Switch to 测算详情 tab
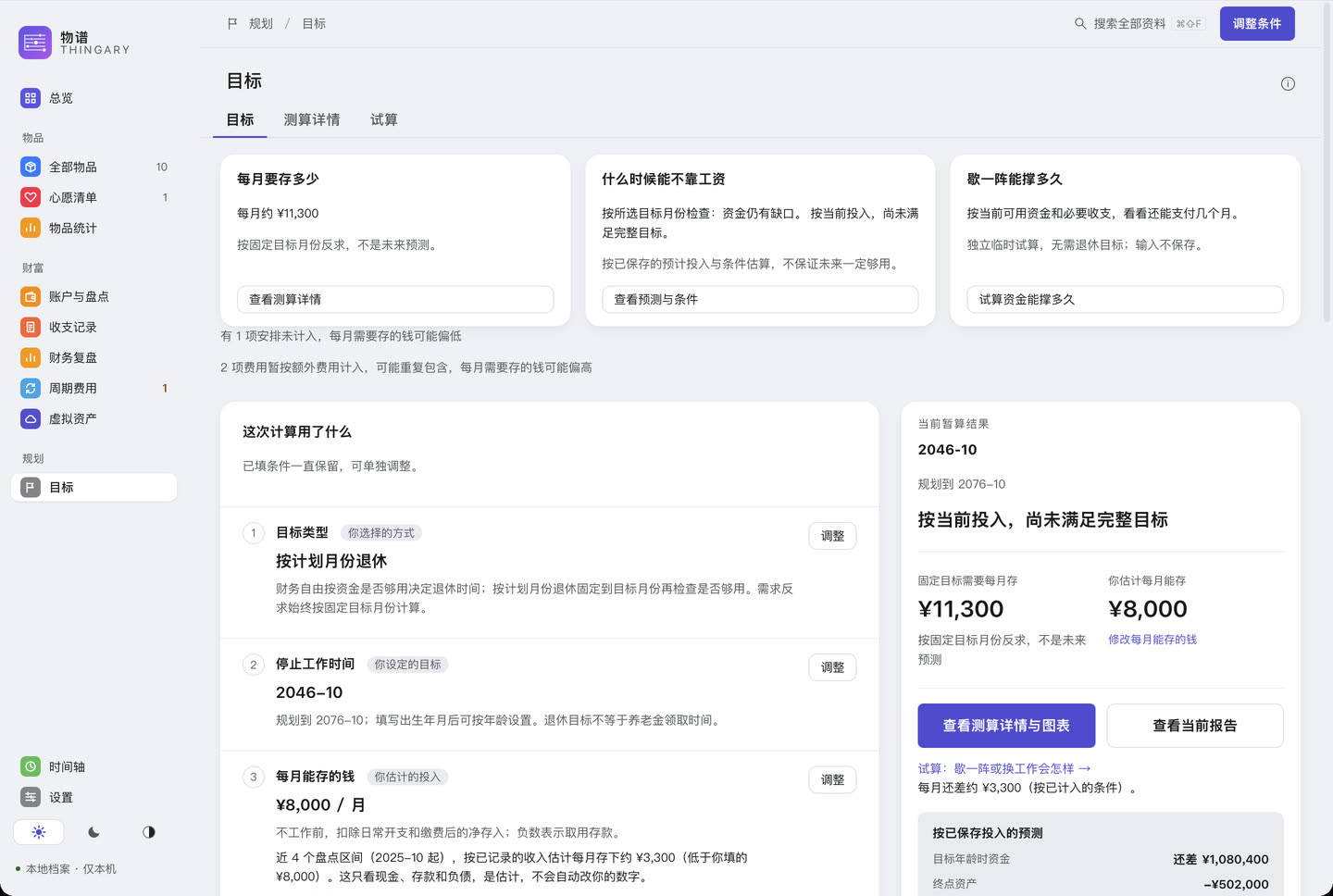The width and height of the screenshot is (1333, 896). click(x=312, y=120)
